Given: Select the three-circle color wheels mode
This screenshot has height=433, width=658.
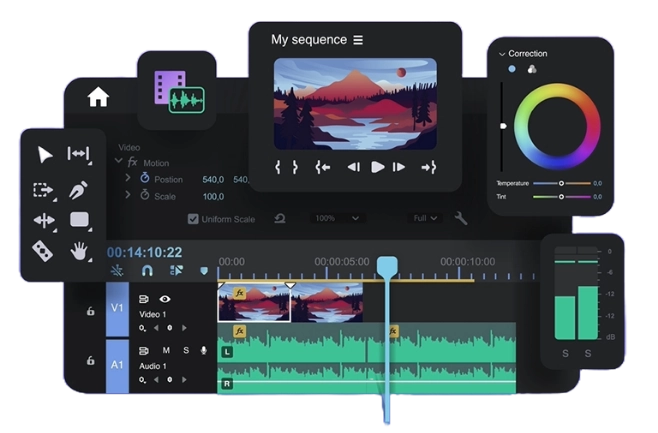Looking at the screenshot, I should pyautogui.click(x=532, y=69).
